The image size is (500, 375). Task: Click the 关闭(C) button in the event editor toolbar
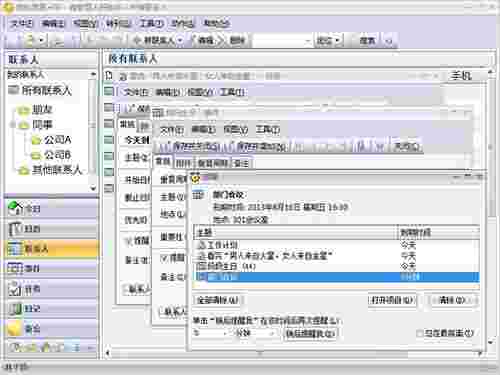click(x=407, y=146)
